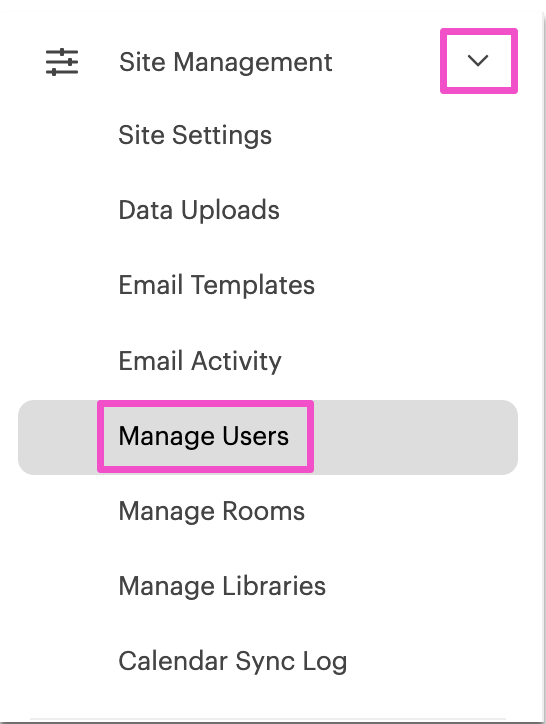Click the Site Management sliders icon
This screenshot has height=724, width=546.
(x=62, y=62)
